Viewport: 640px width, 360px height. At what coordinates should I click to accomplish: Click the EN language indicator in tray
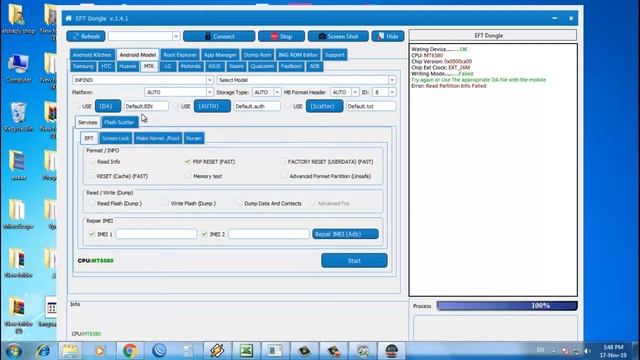(x=540, y=350)
